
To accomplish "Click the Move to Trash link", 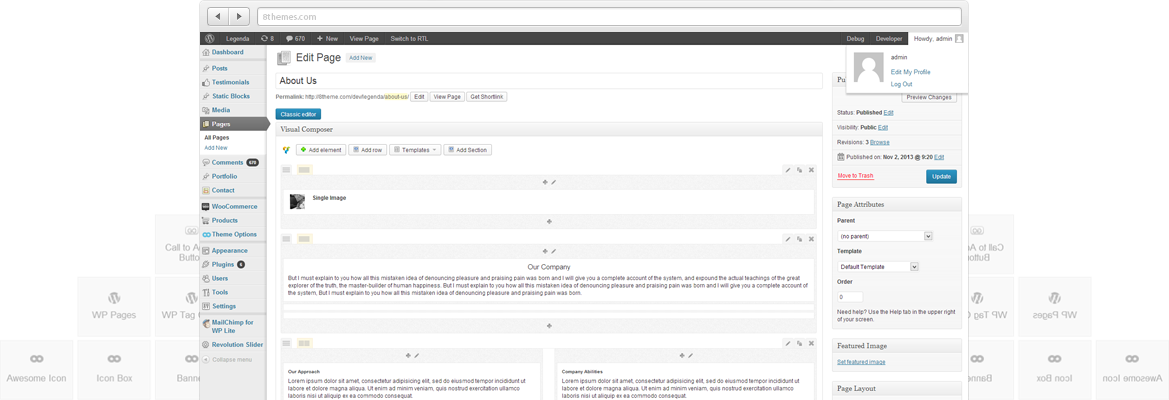I will [x=855, y=175].
